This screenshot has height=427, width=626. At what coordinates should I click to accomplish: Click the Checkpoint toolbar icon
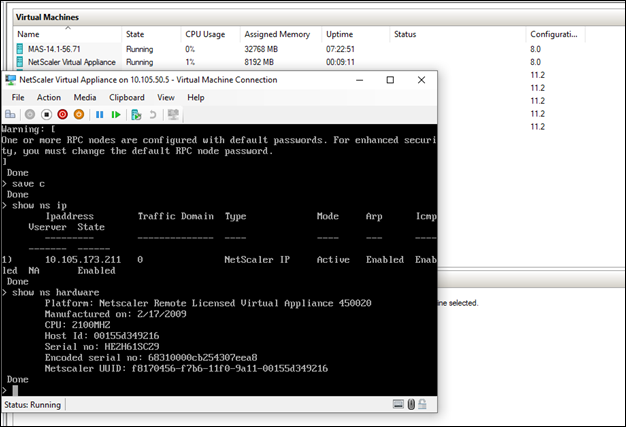click(x=136, y=115)
